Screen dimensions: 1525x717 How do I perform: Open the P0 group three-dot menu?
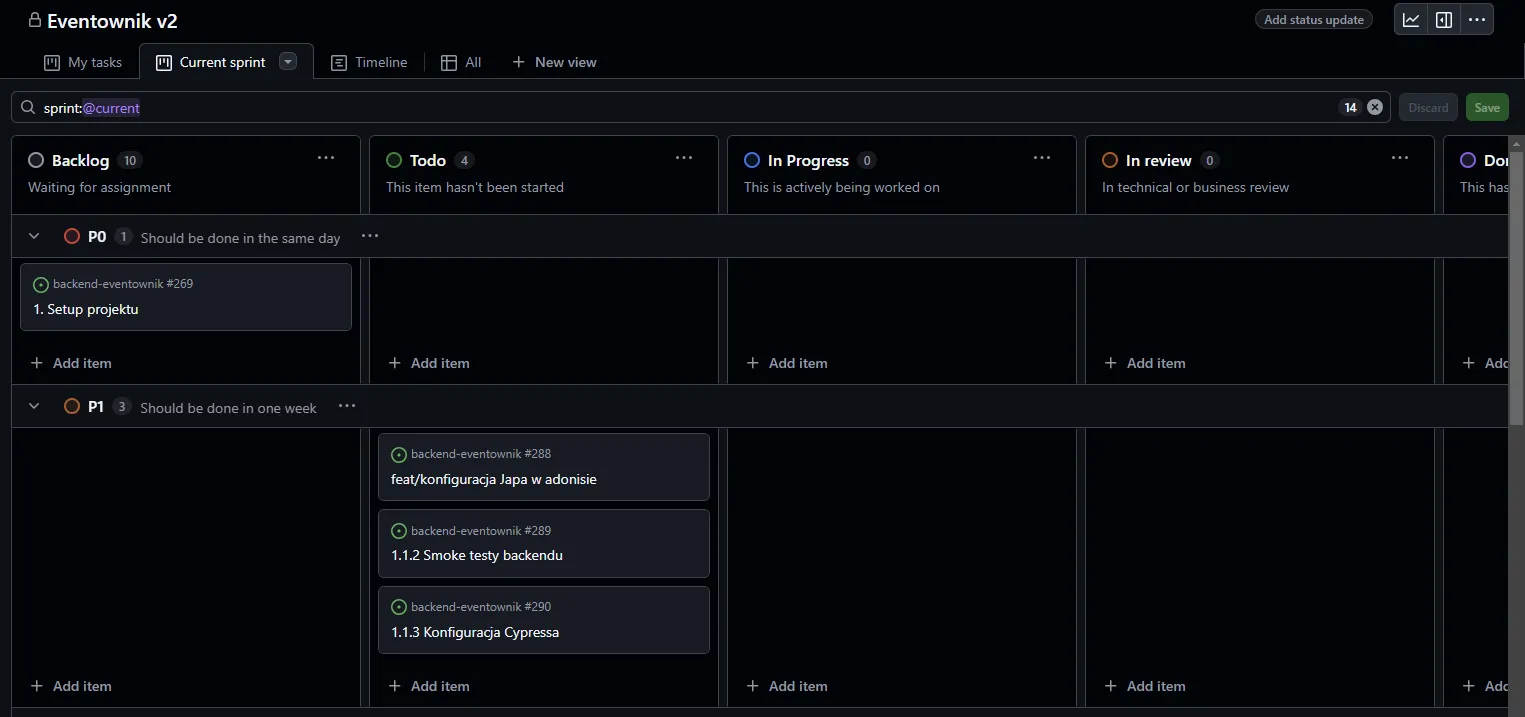tap(370, 237)
